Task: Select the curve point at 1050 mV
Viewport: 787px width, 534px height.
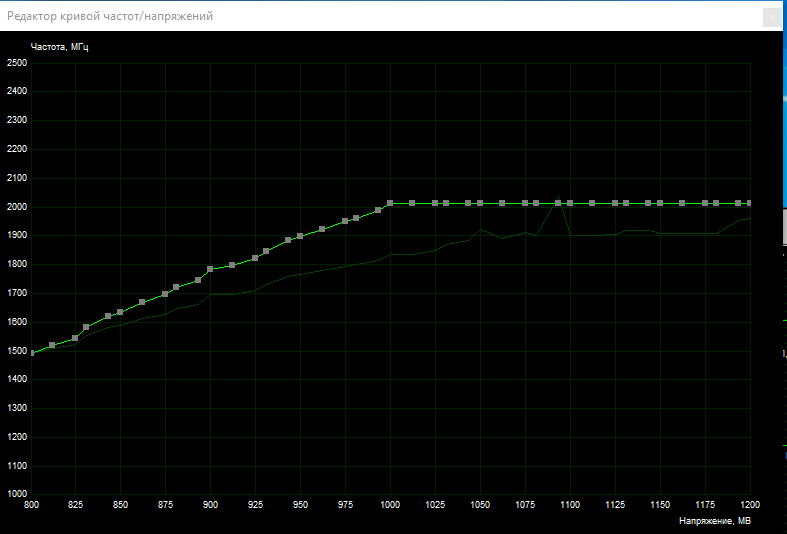Action: coord(480,203)
